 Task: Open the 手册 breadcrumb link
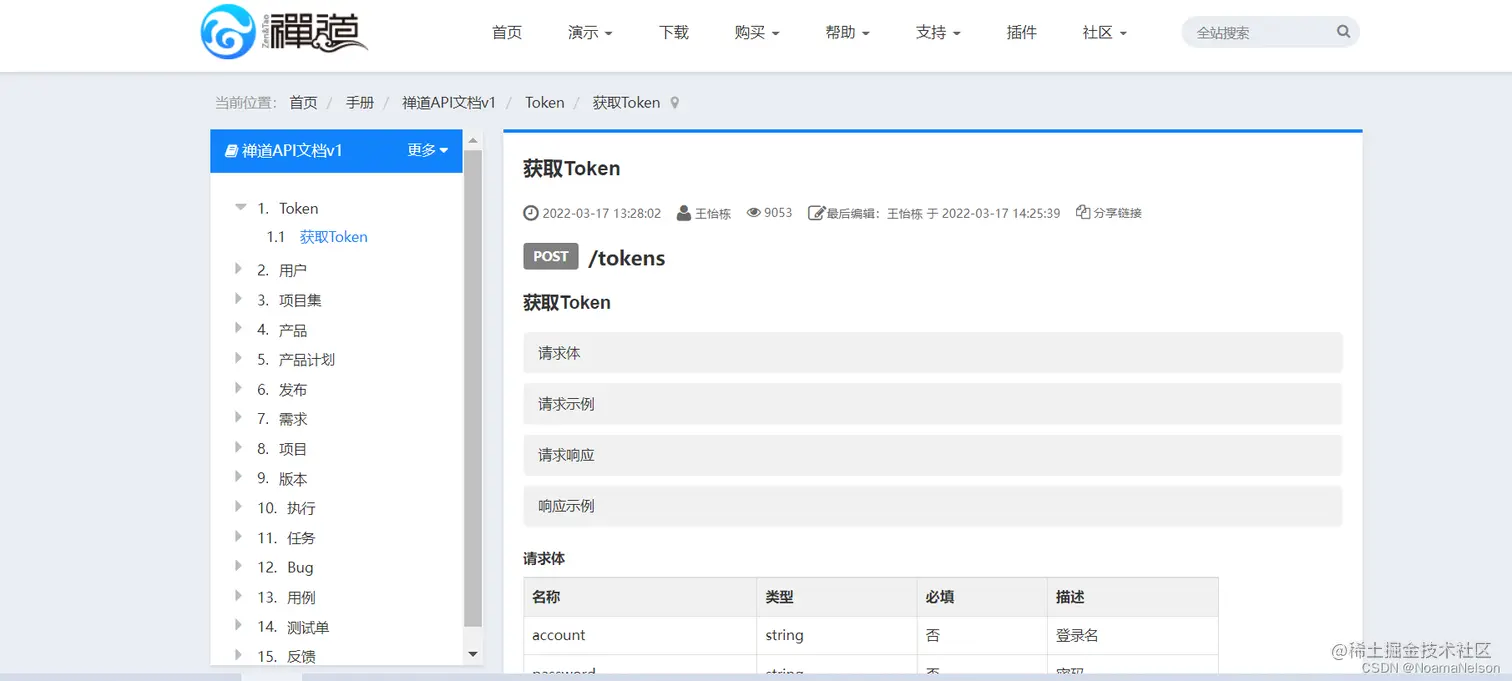[359, 102]
